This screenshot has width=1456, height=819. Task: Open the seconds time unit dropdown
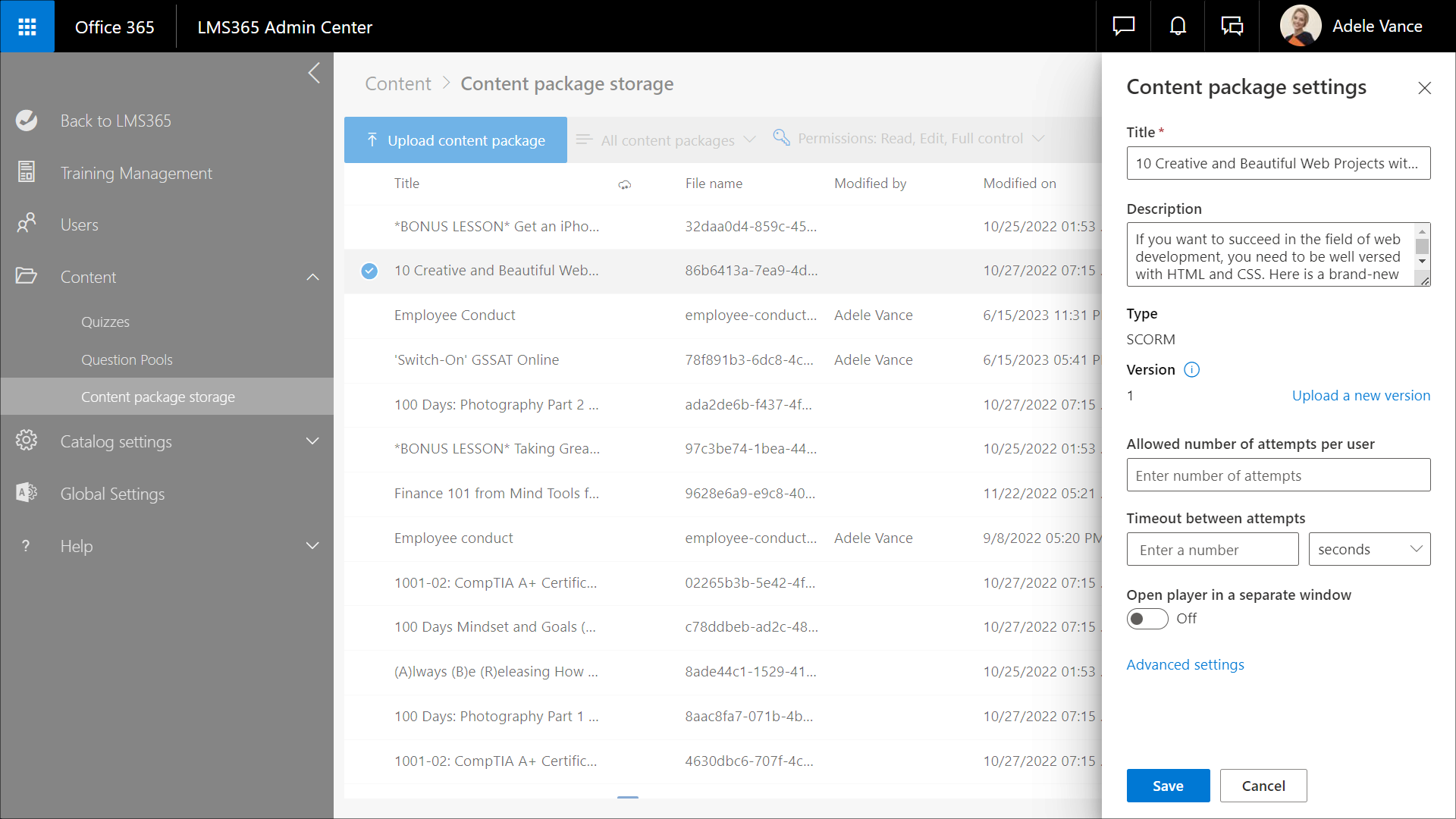[1369, 549]
